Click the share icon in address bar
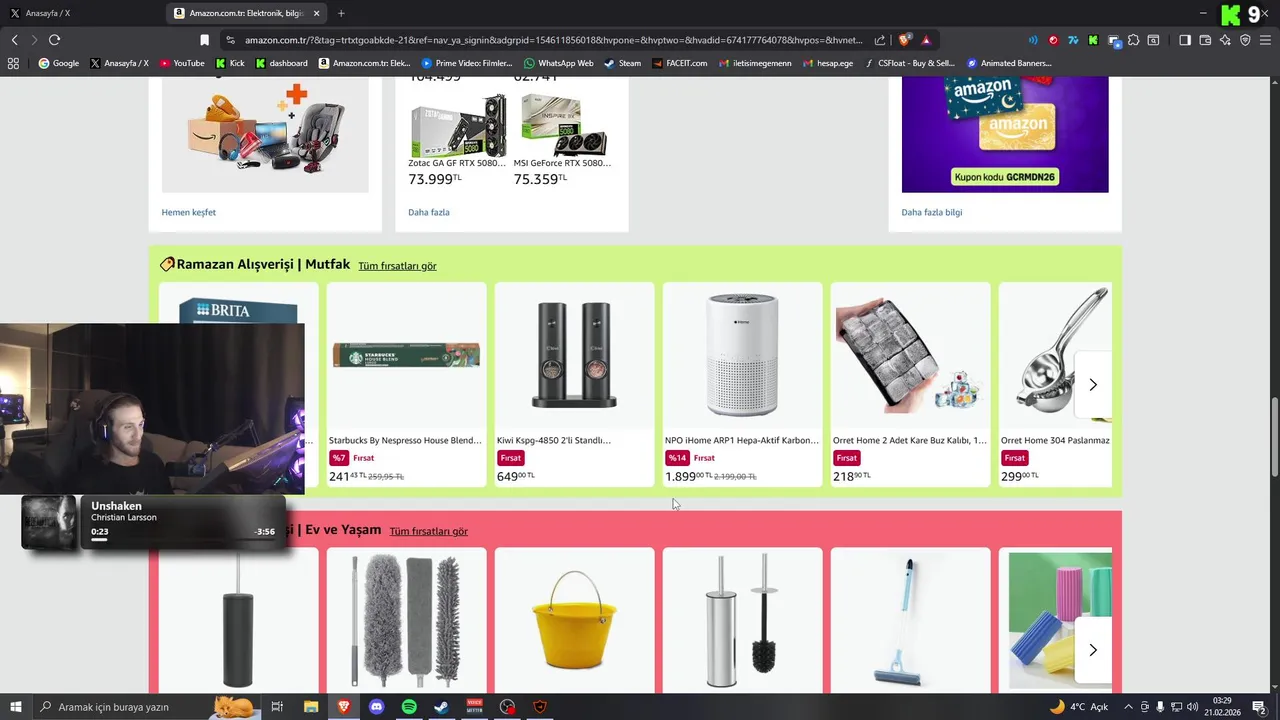Image resolution: width=1280 pixels, height=720 pixels. 879,40
